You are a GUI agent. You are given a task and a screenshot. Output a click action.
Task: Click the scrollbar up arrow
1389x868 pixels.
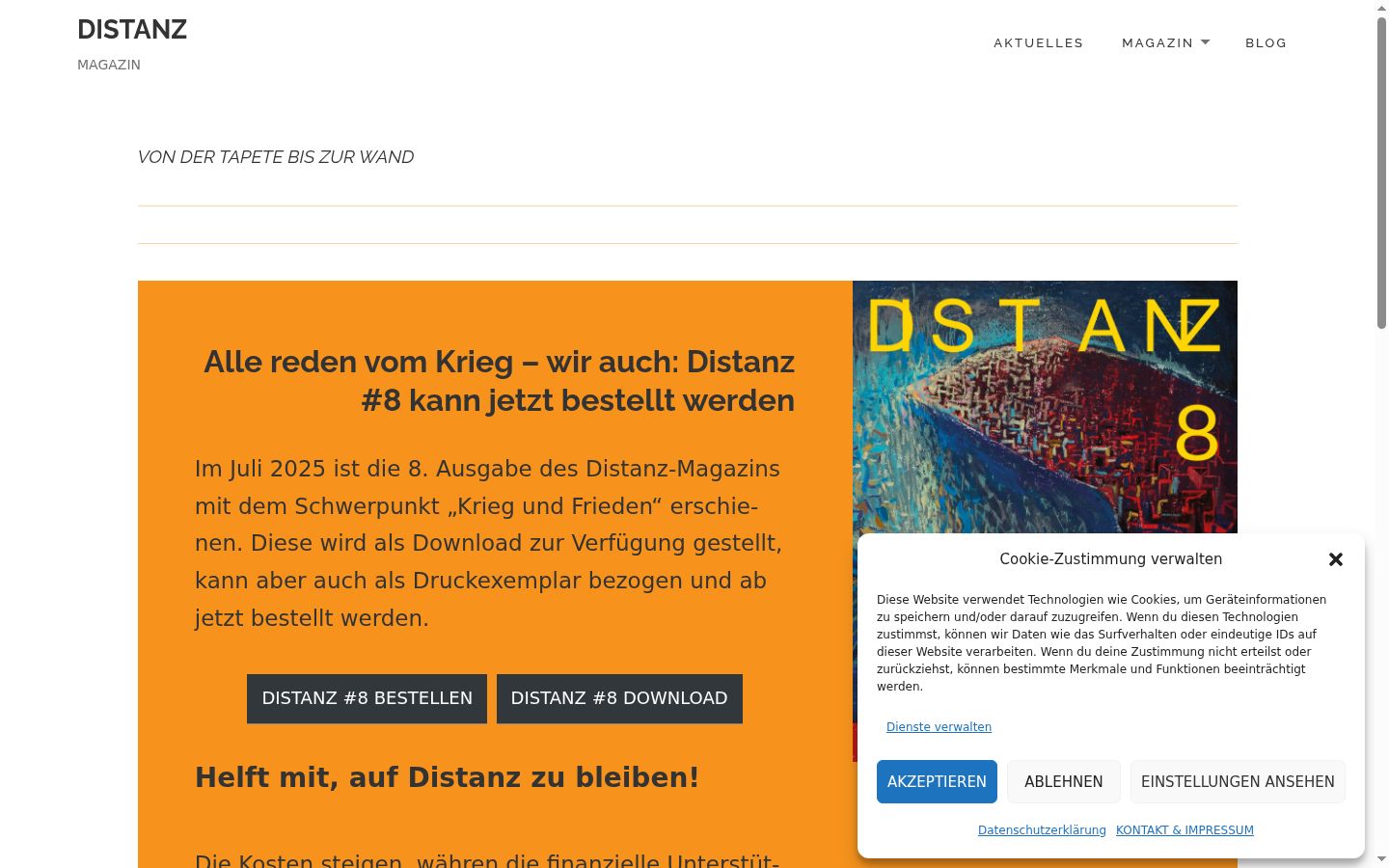coord(1381,8)
